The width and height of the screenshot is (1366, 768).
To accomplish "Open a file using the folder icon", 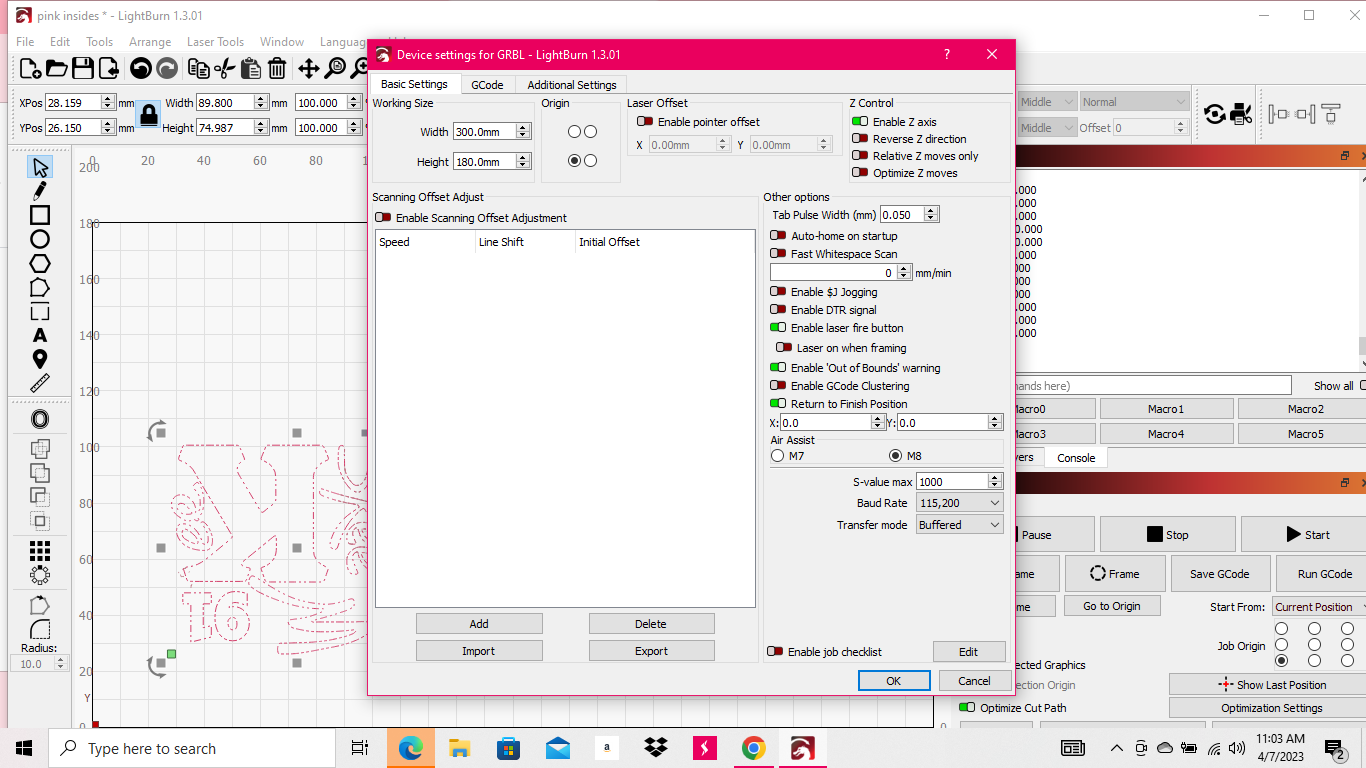I will (x=57, y=68).
